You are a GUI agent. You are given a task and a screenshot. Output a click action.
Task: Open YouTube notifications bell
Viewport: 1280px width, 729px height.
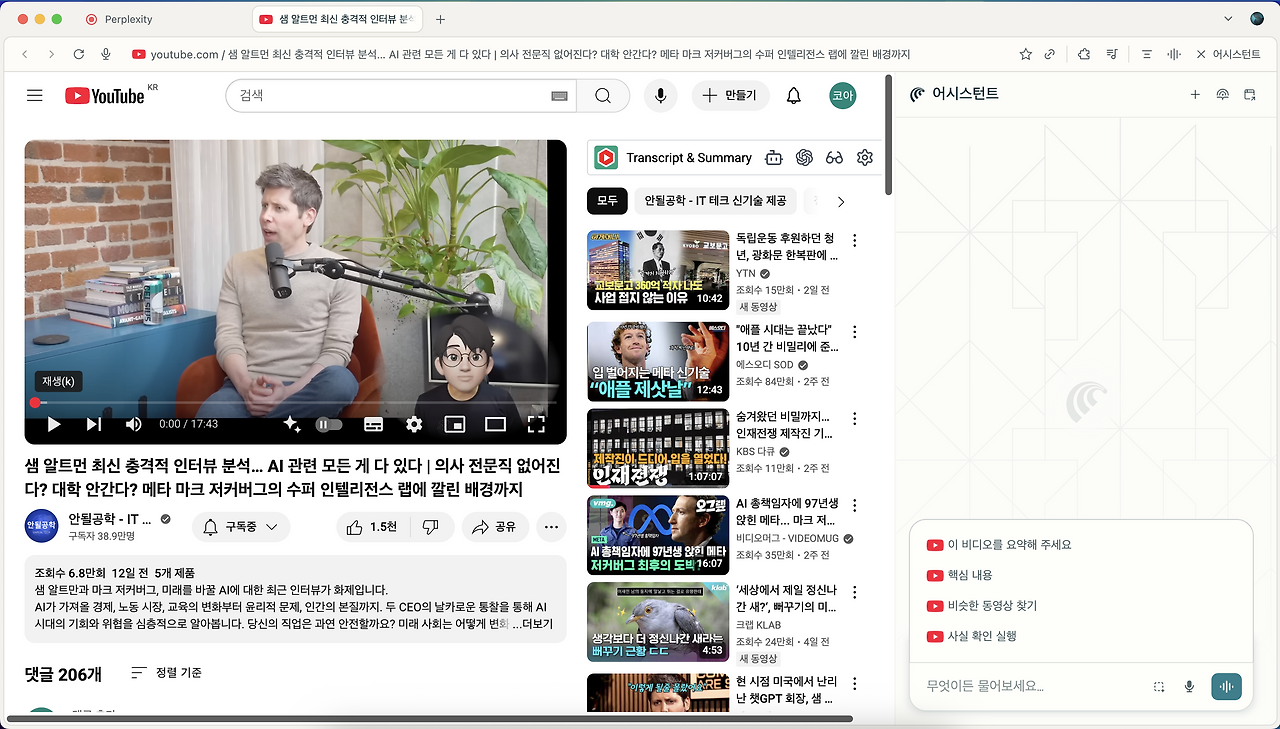coord(794,96)
